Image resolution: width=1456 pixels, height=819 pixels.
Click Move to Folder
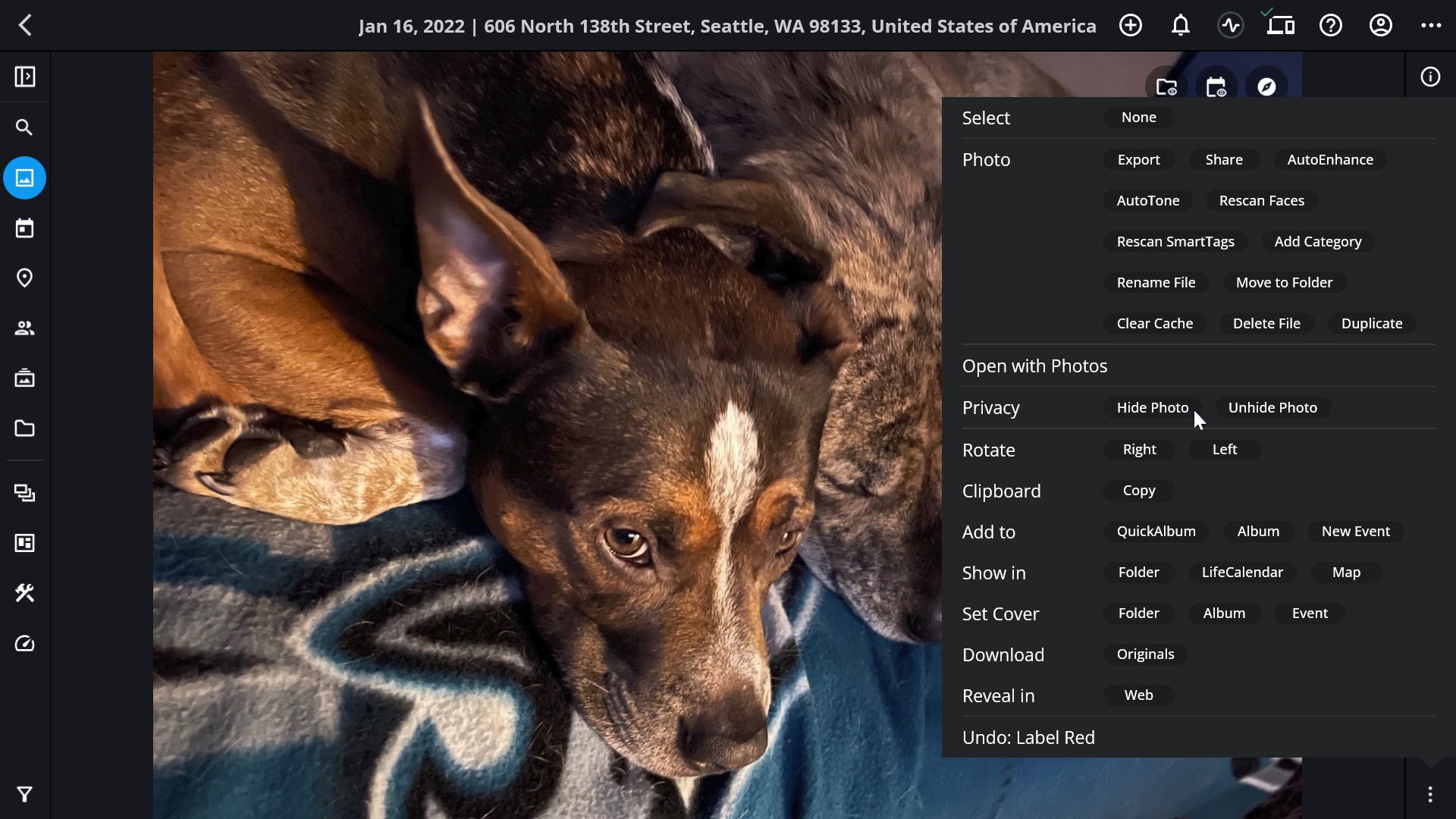(x=1284, y=283)
